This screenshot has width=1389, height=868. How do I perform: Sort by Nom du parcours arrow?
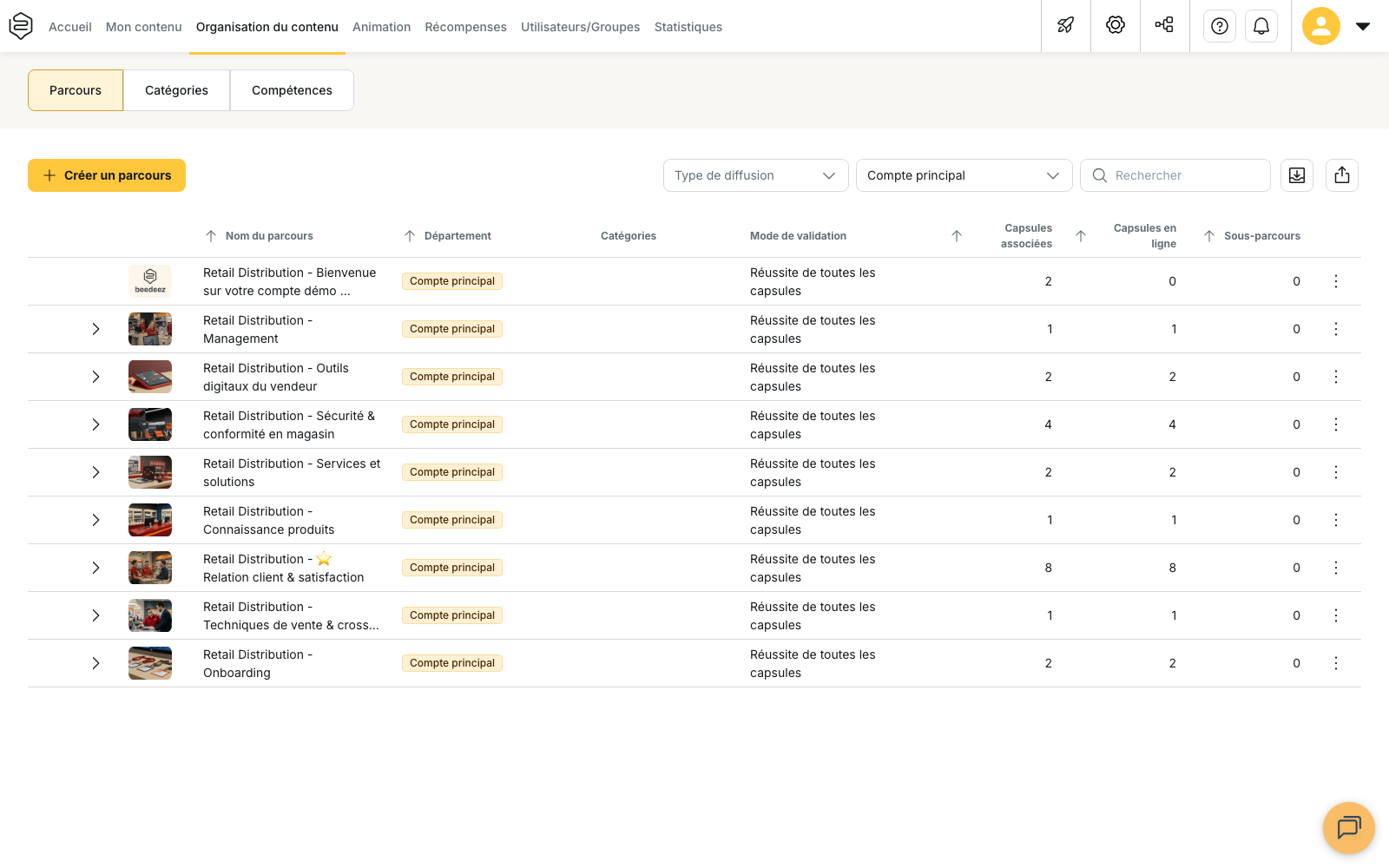tap(211, 236)
